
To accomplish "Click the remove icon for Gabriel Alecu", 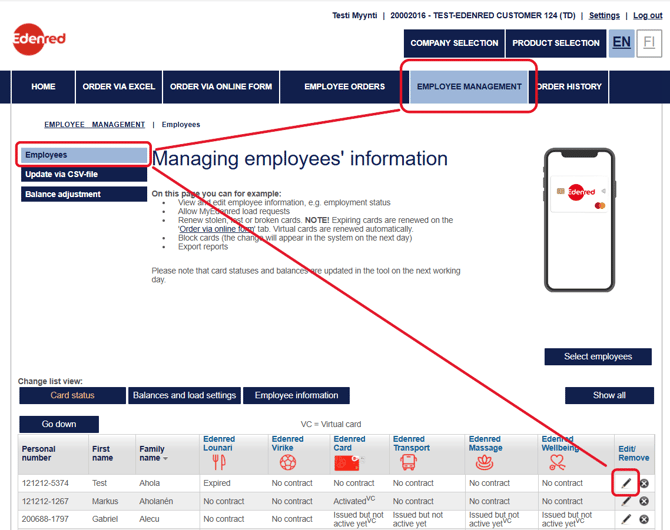I will (644, 519).
